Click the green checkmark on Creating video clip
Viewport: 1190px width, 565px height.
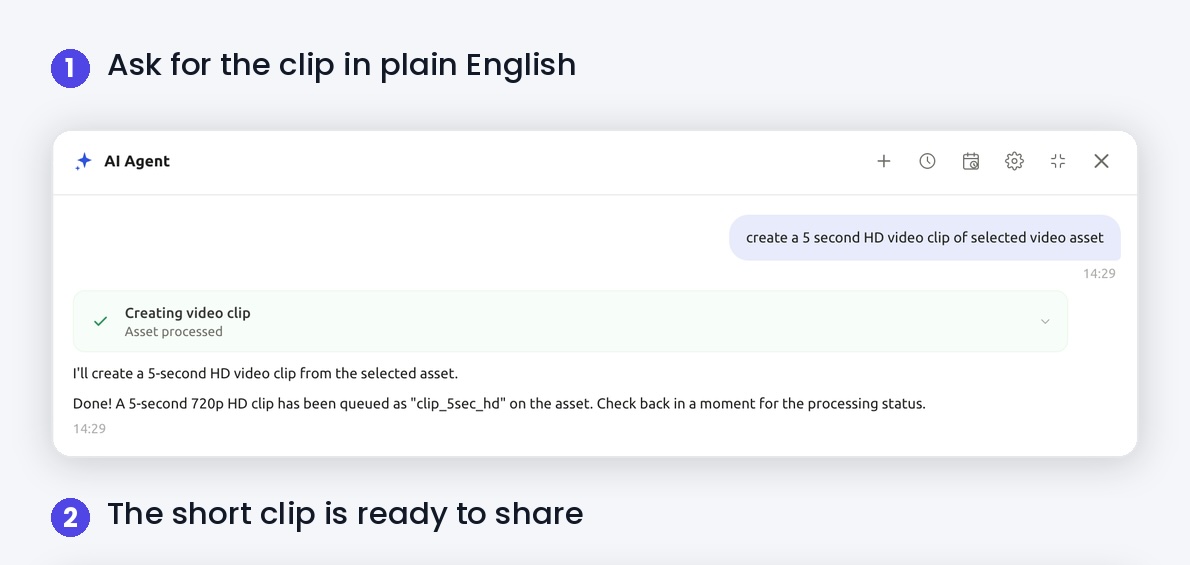(100, 321)
